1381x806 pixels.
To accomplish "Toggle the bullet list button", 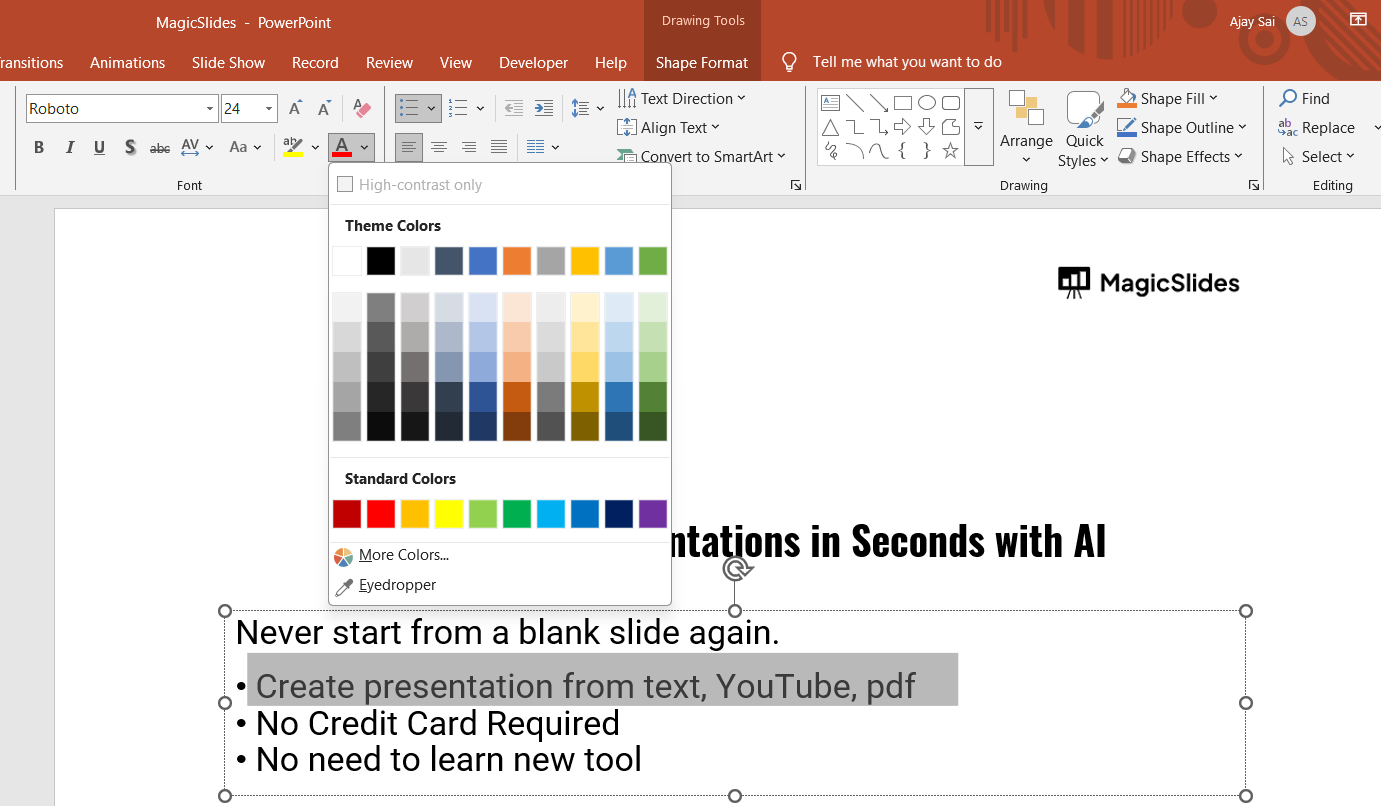I will point(408,109).
